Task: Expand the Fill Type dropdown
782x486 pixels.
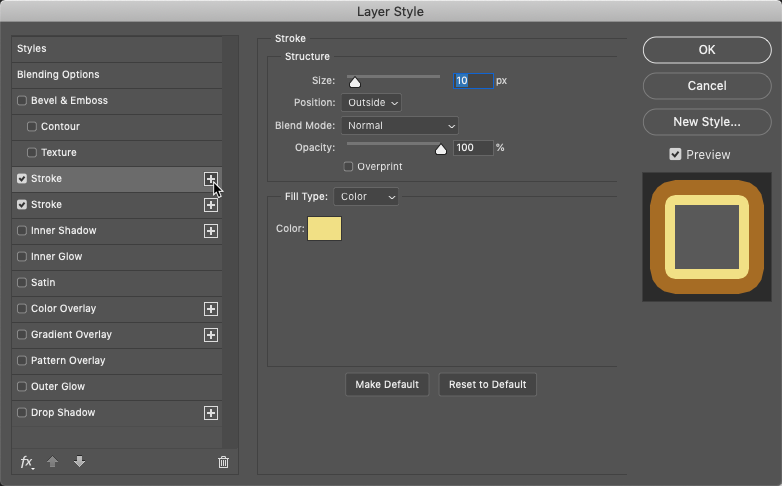Action: (366, 197)
